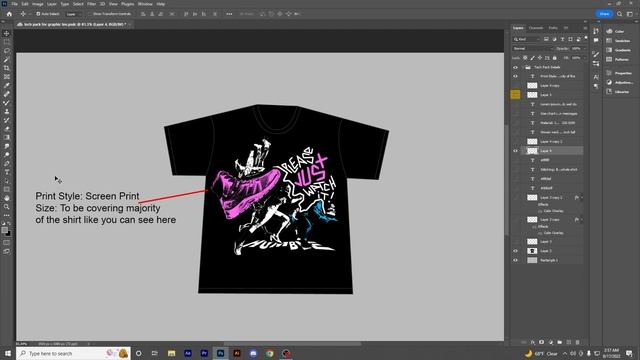This screenshot has width=640, height=360.
Task: Select the Horizontal Type tool
Action: coord(7,172)
